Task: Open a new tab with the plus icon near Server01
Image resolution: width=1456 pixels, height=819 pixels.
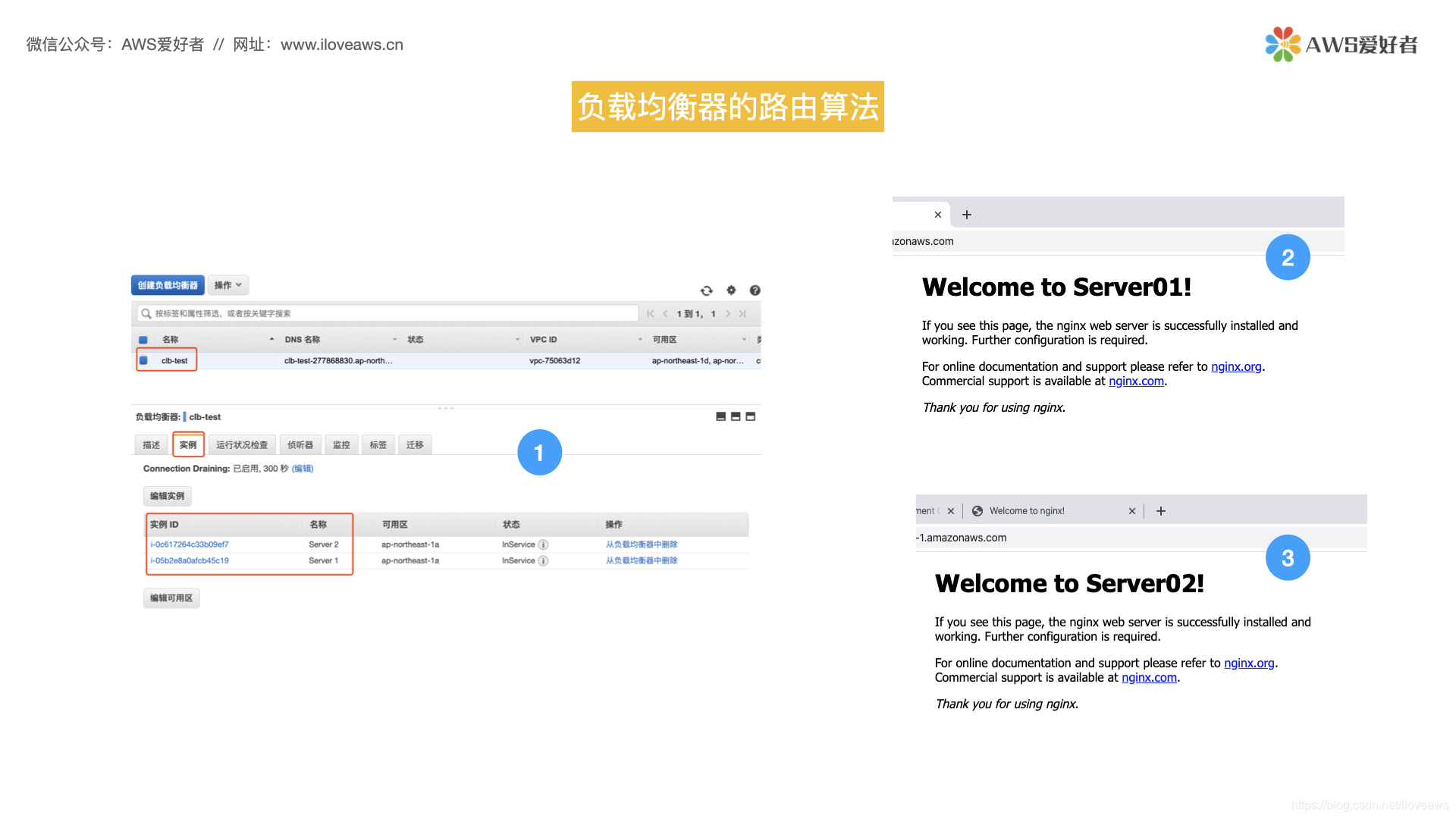Action: click(x=966, y=215)
